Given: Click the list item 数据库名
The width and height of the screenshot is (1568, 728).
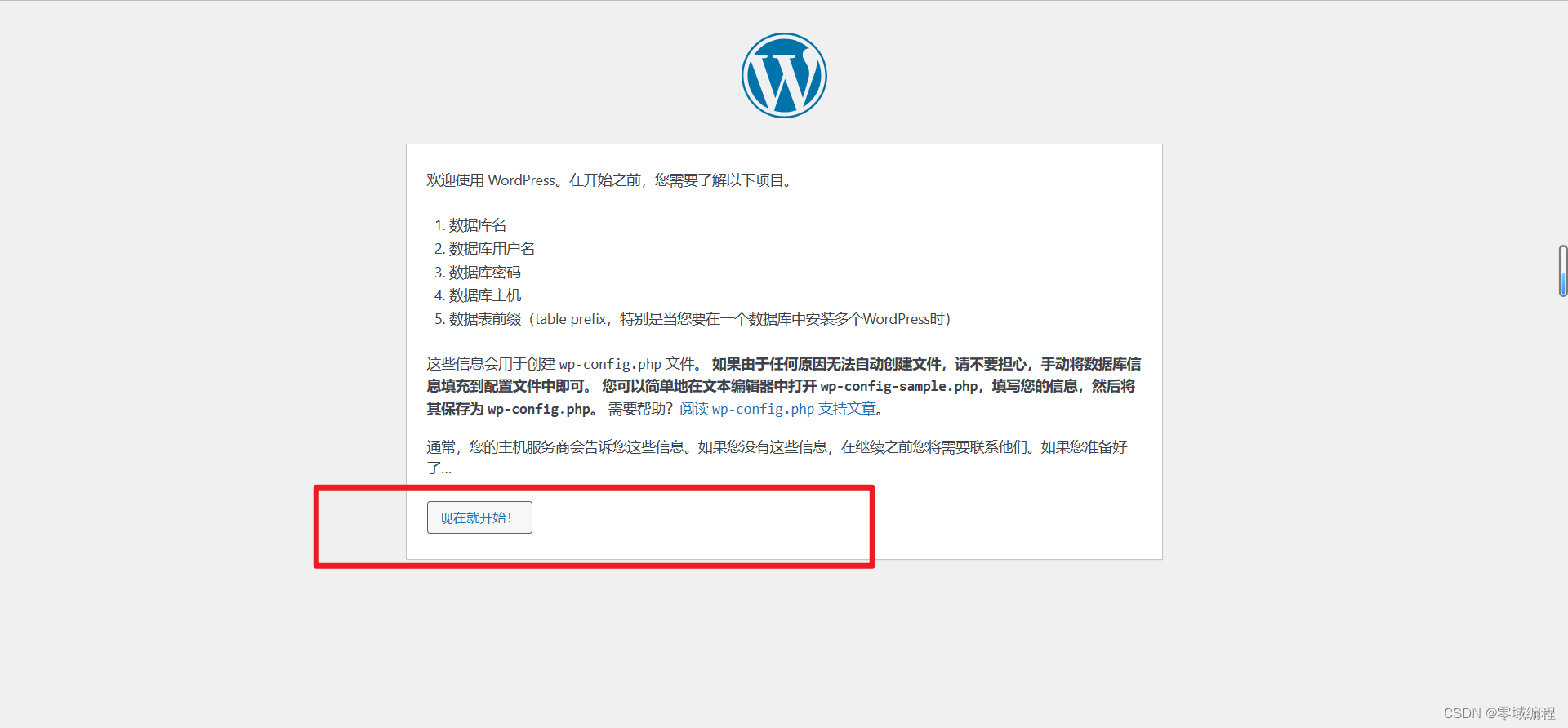Looking at the screenshot, I should (478, 225).
